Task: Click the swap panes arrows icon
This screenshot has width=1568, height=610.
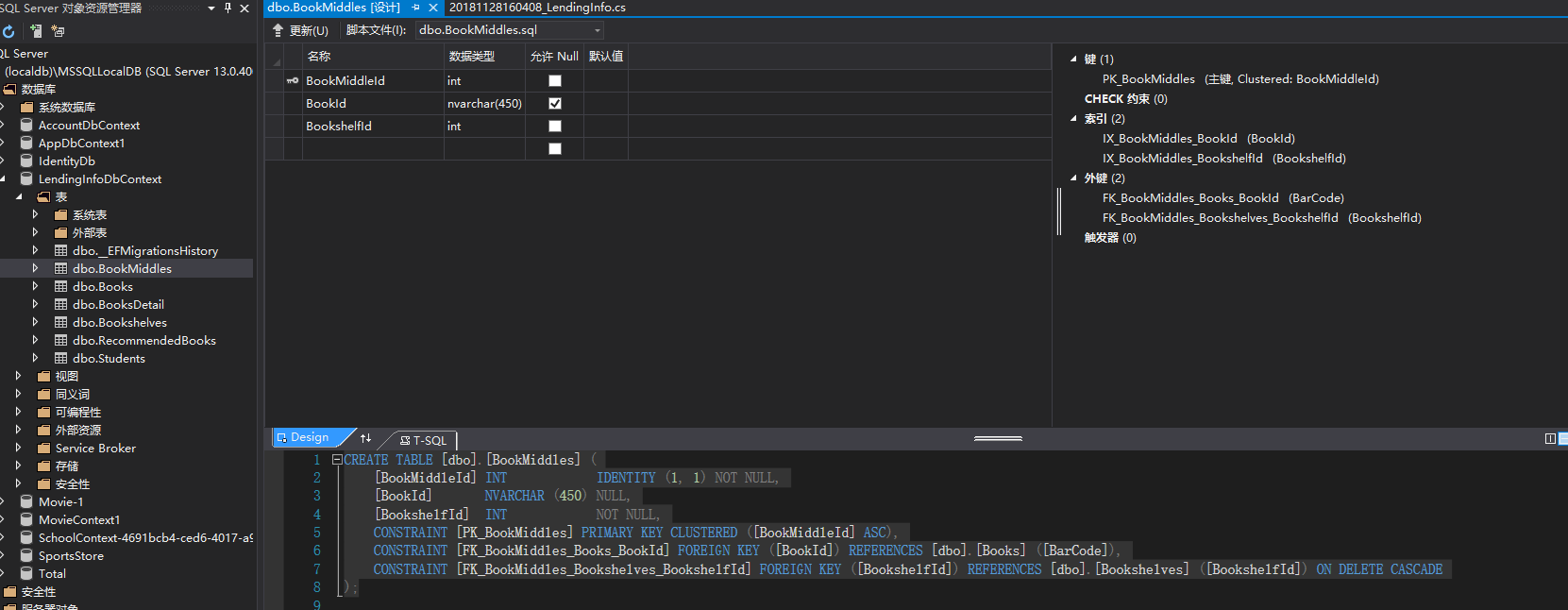Action: [366, 438]
